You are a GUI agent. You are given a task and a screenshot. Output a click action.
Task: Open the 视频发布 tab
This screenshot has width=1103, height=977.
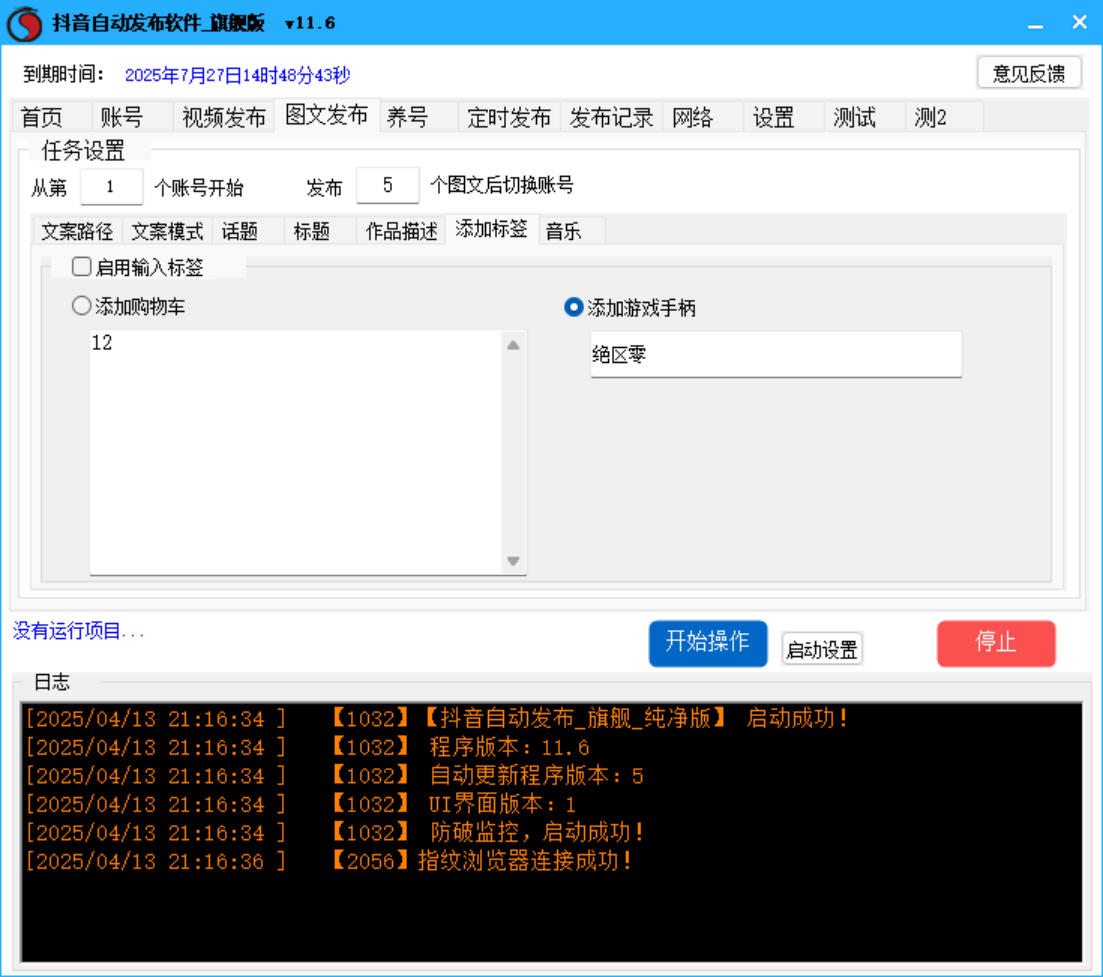pyautogui.click(x=224, y=117)
